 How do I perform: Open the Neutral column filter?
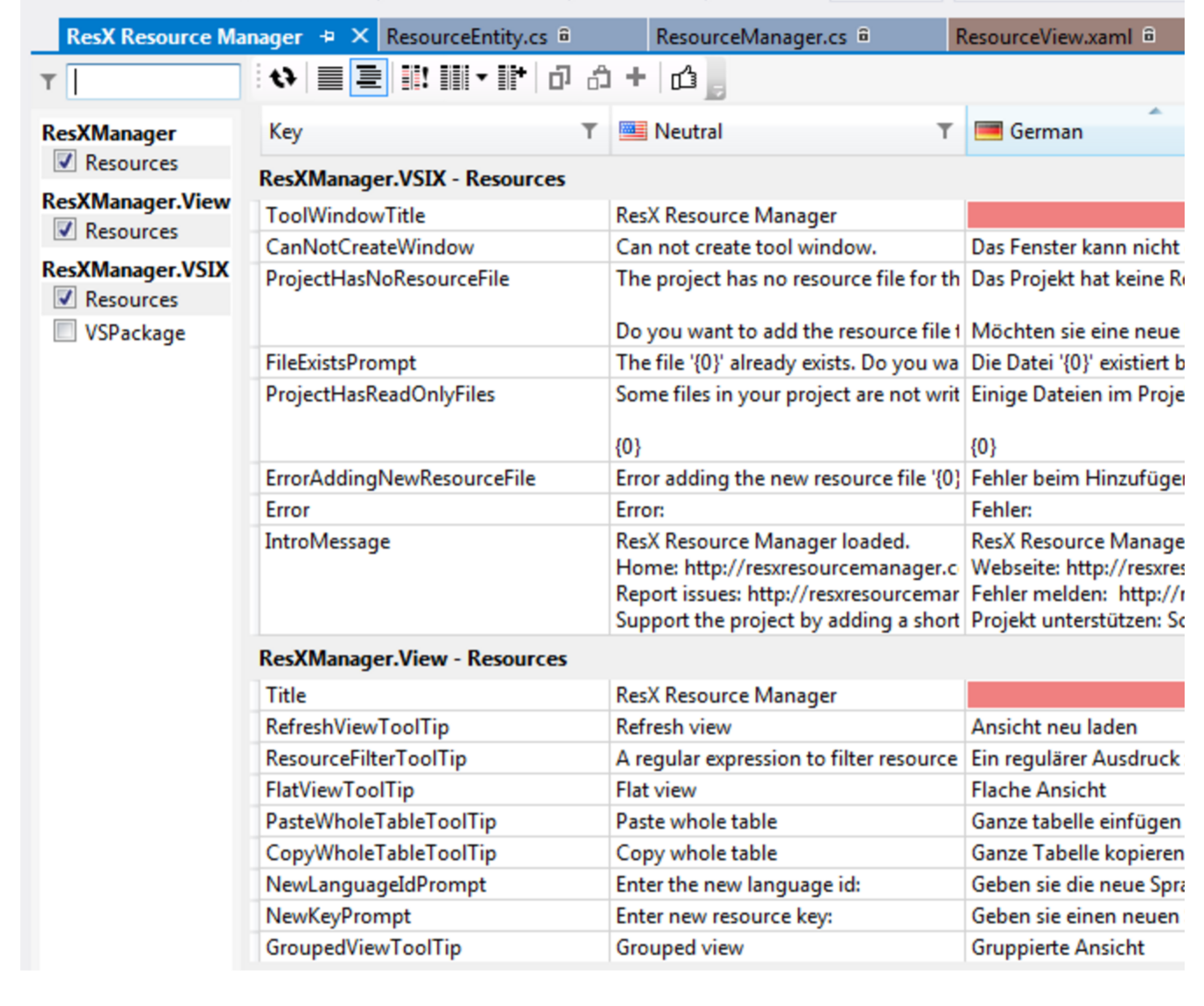pos(944,131)
